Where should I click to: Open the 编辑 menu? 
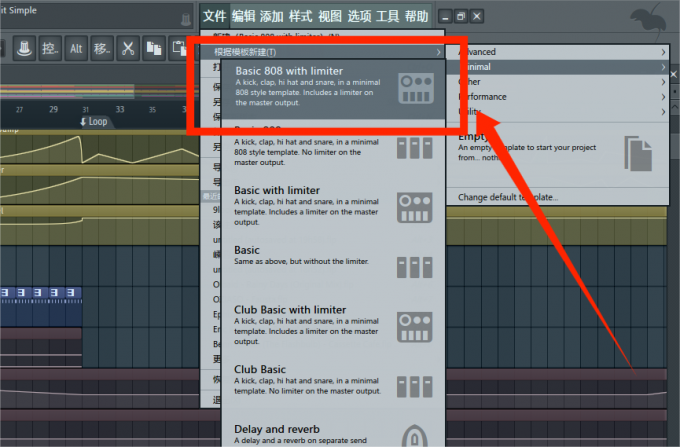pos(243,16)
